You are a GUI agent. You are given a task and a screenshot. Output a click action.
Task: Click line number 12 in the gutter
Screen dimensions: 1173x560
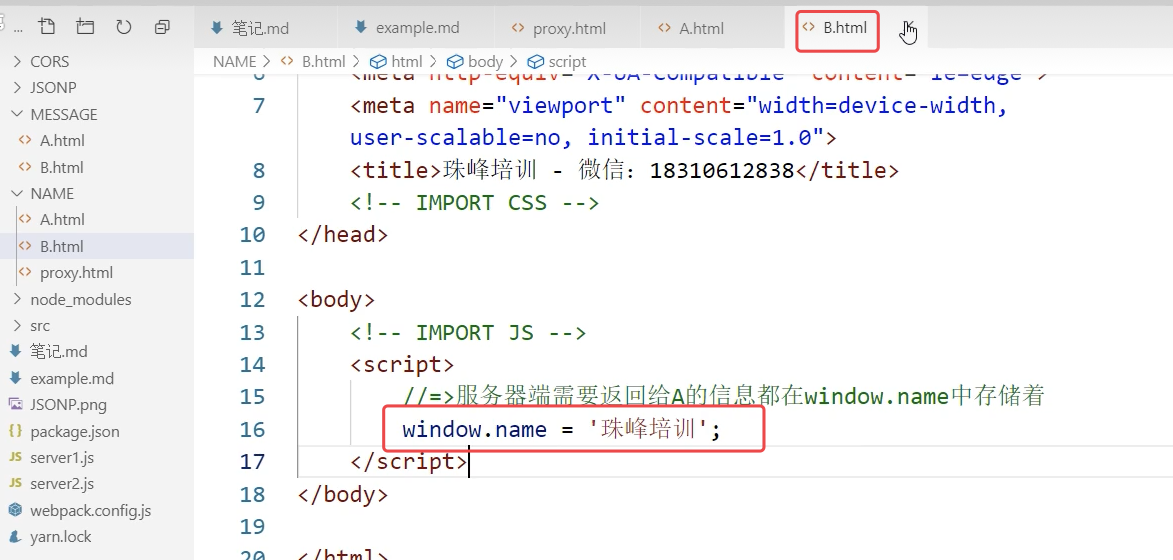252,300
